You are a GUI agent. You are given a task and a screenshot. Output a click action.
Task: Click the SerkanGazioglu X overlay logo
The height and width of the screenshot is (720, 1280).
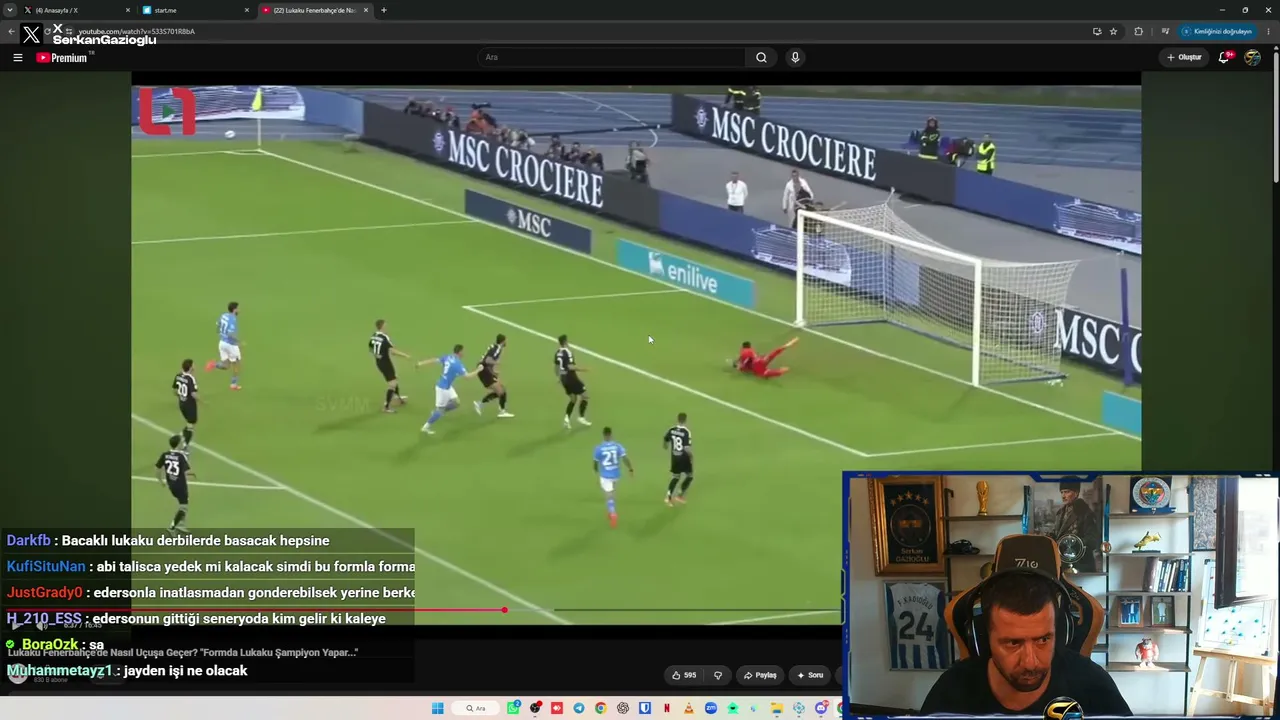click(32, 35)
